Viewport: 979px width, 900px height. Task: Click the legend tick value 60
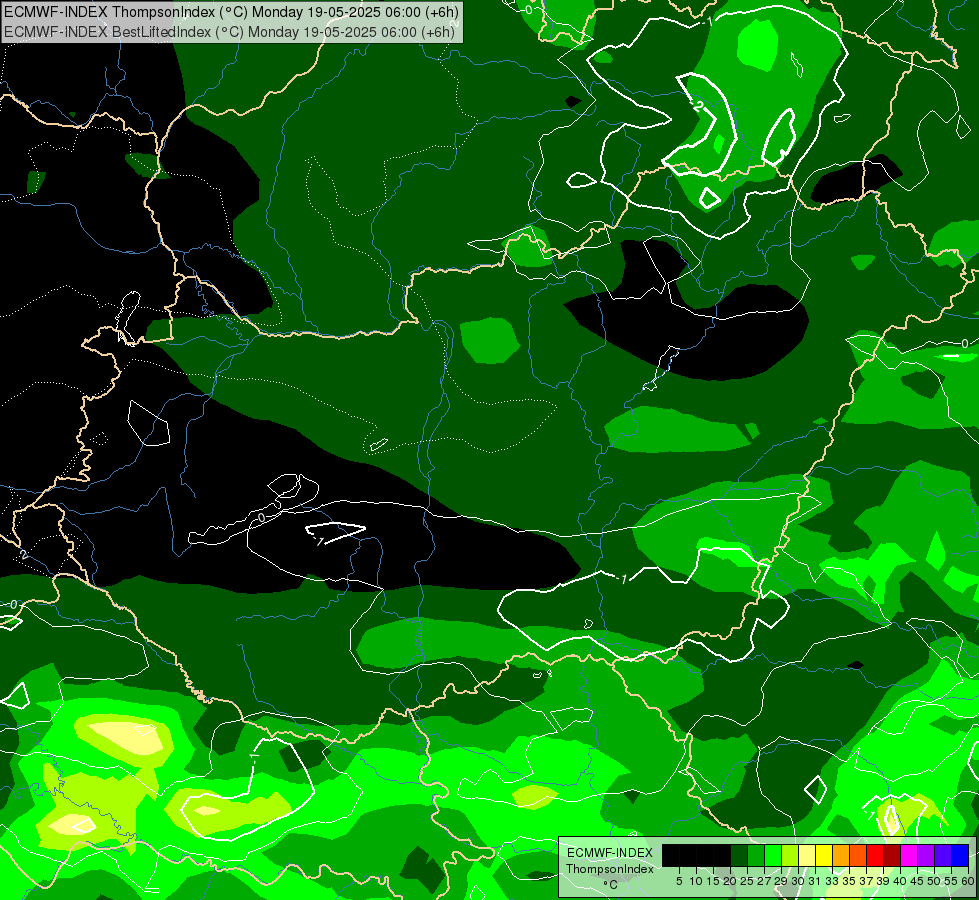967,881
